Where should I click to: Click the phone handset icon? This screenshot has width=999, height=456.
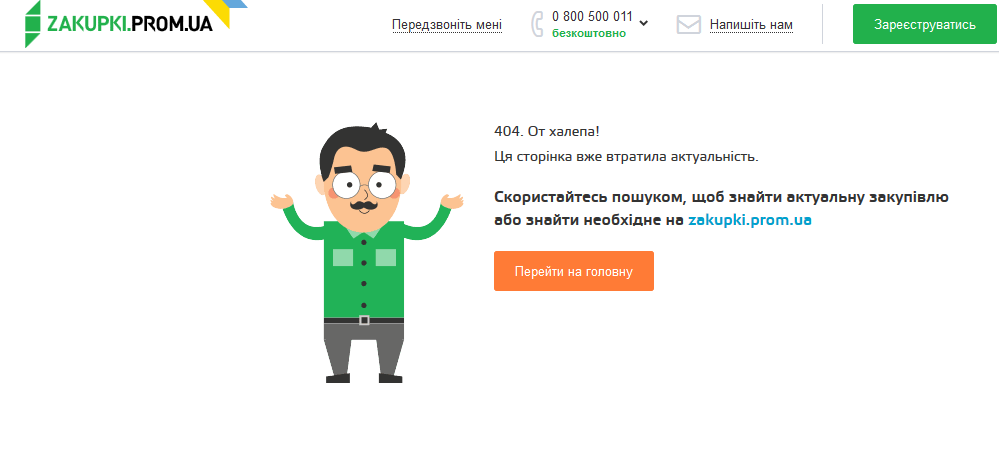(536, 24)
